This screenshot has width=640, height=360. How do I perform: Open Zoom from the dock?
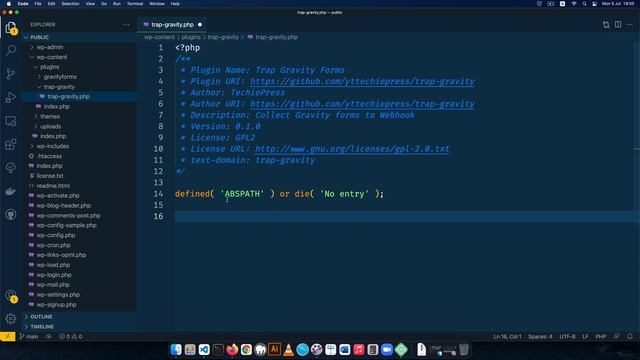387,350
